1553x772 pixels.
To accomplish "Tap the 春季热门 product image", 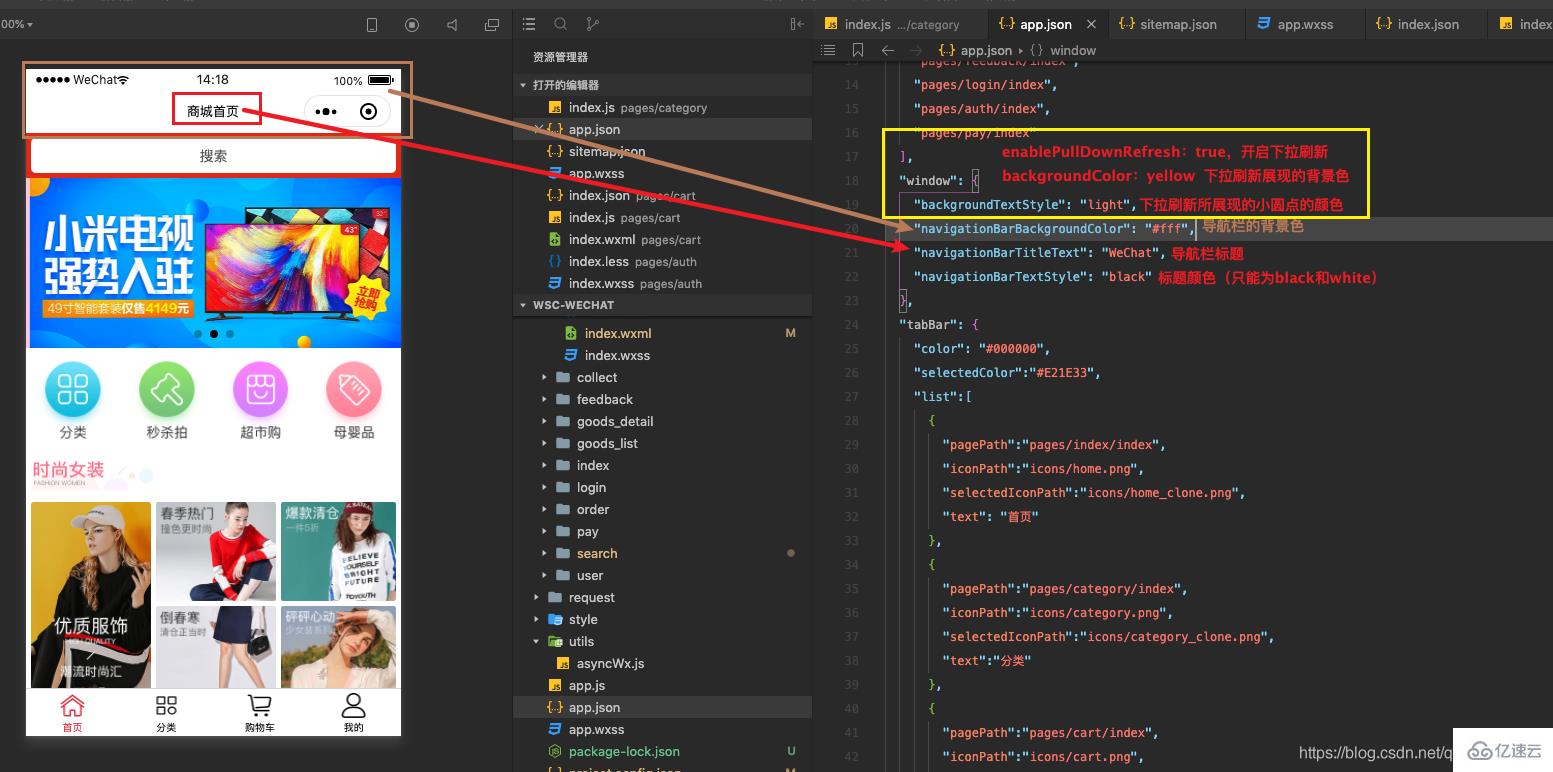I will click(216, 551).
